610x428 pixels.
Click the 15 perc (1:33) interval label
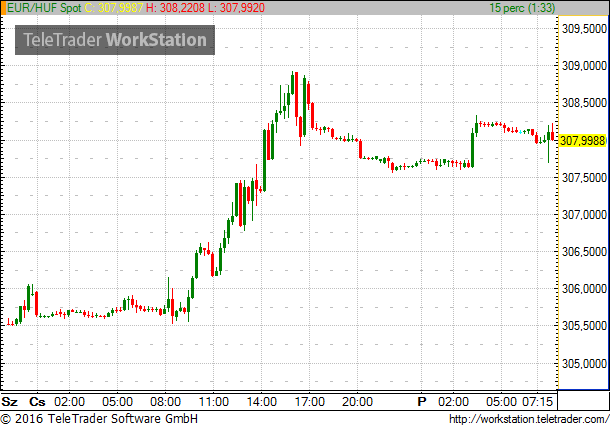click(x=522, y=7)
